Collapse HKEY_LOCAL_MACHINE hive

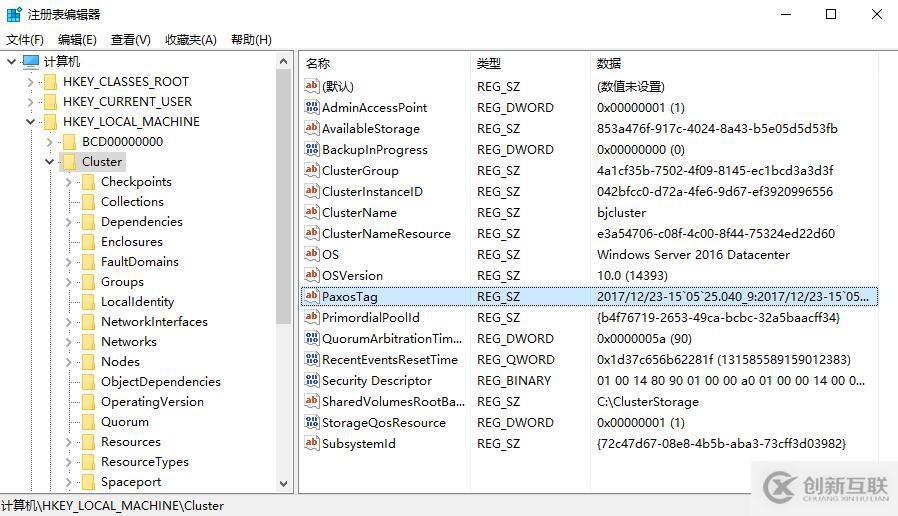(x=30, y=122)
